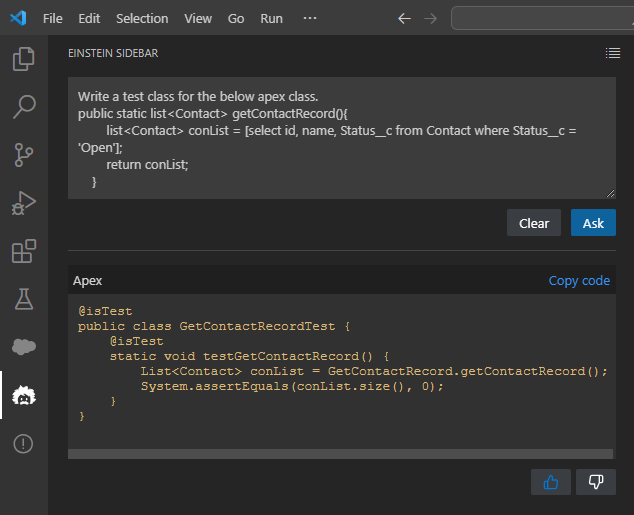Open the Run and Debug view
This screenshot has width=634, height=515.
(x=23, y=203)
